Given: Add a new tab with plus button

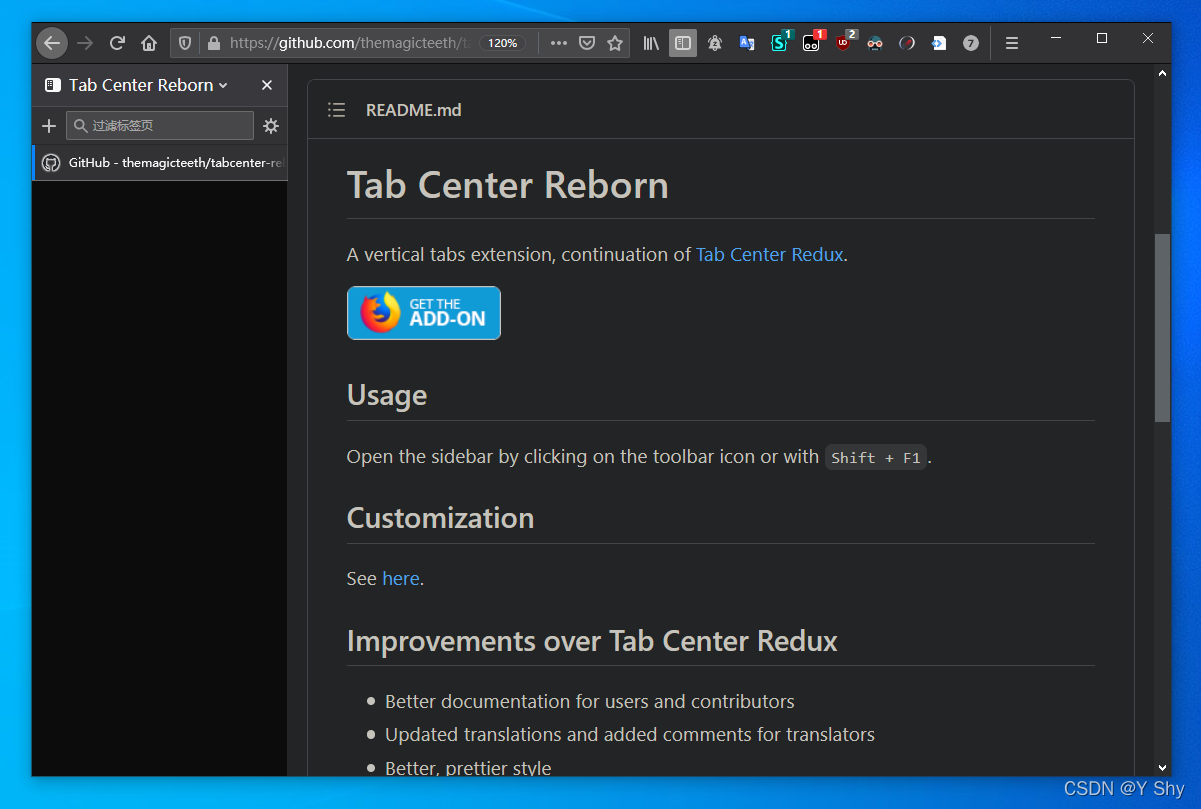Looking at the screenshot, I should [x=49, y=126].
